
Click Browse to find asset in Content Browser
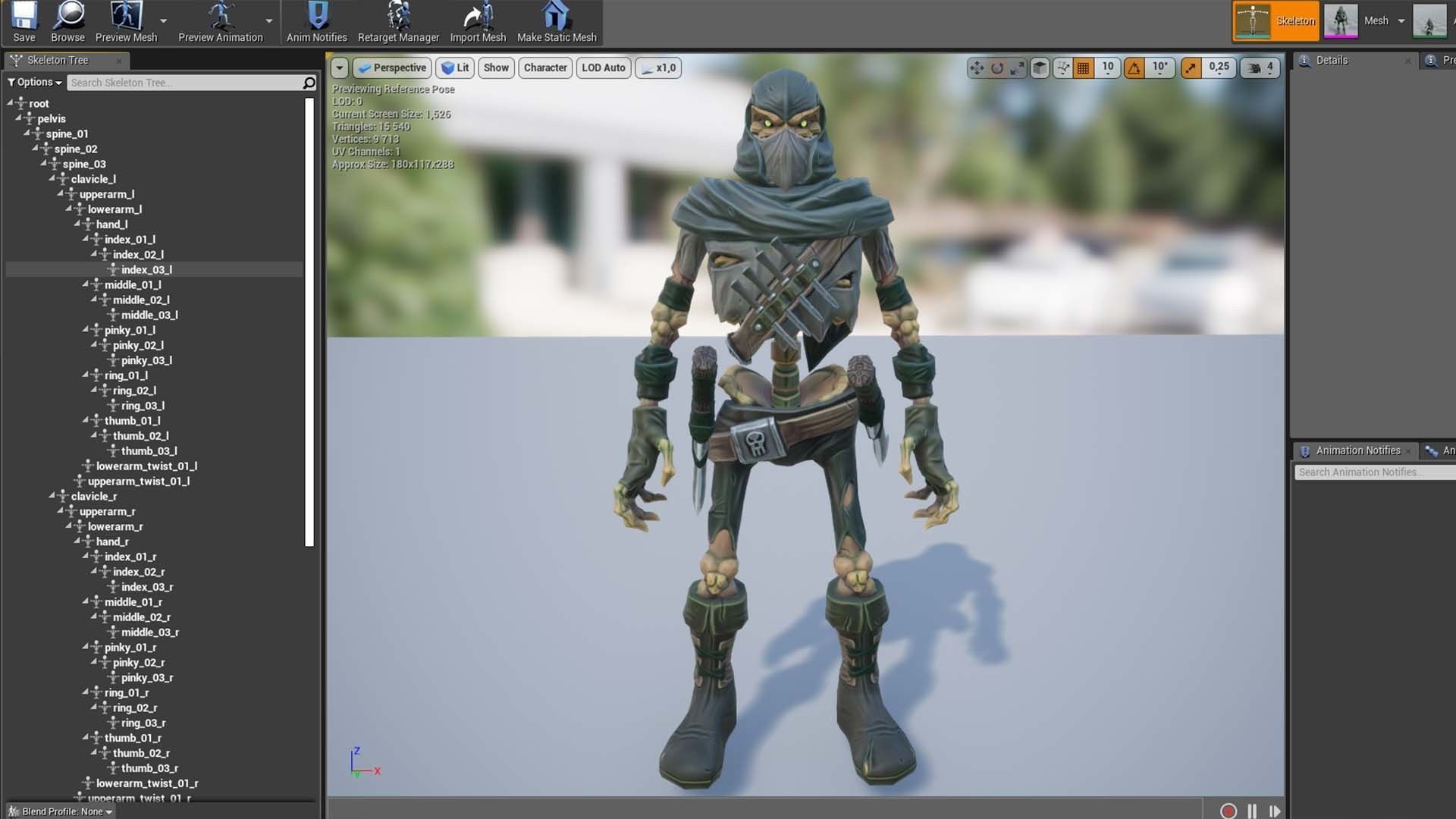[x=67, y=22]
